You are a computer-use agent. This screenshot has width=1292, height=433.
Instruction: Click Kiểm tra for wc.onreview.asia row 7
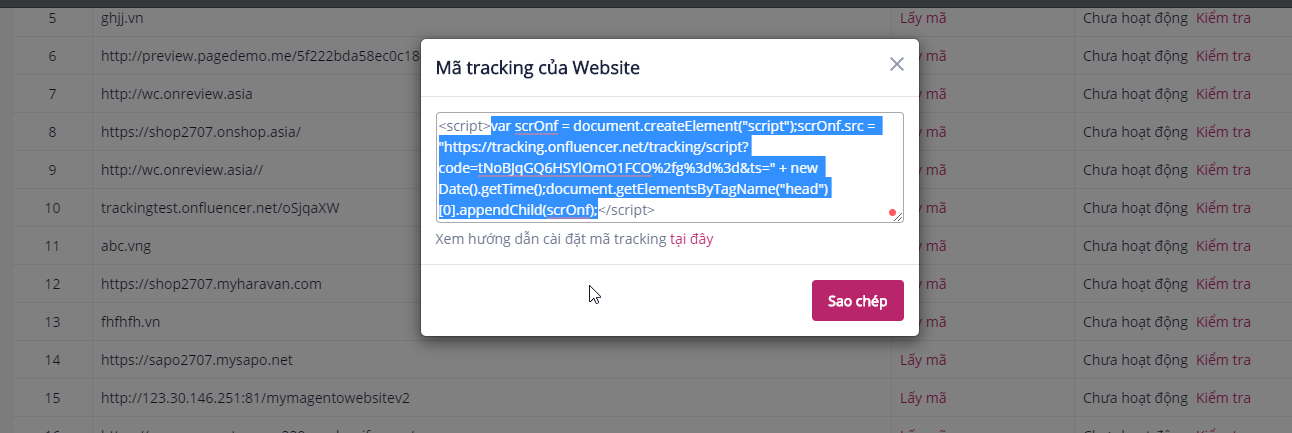[1223, 94]
